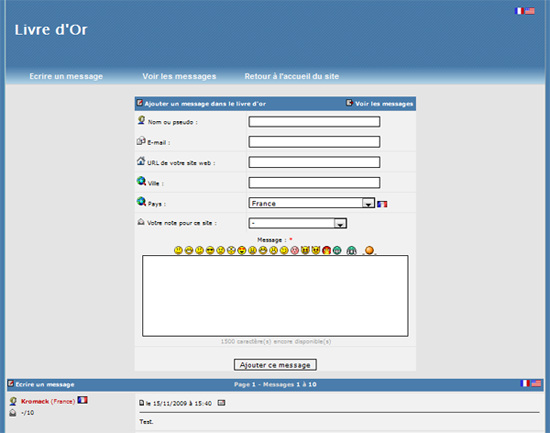Switch to English via the header US flag
This screenshot has width=550, height=433.
[x=530, y=11]
